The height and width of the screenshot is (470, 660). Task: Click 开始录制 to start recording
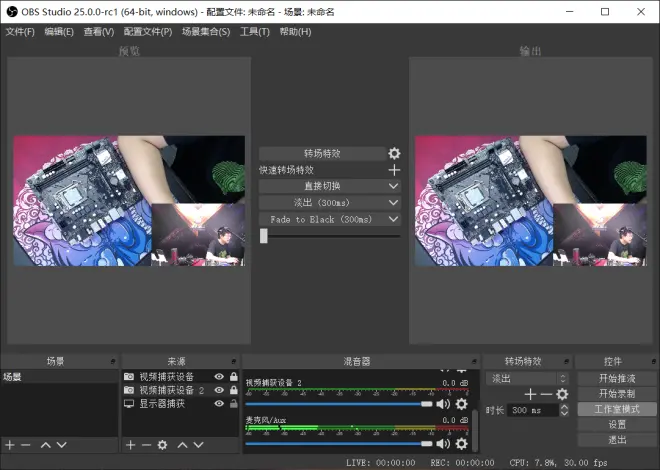pyautogui.click(x=617, y=394)
